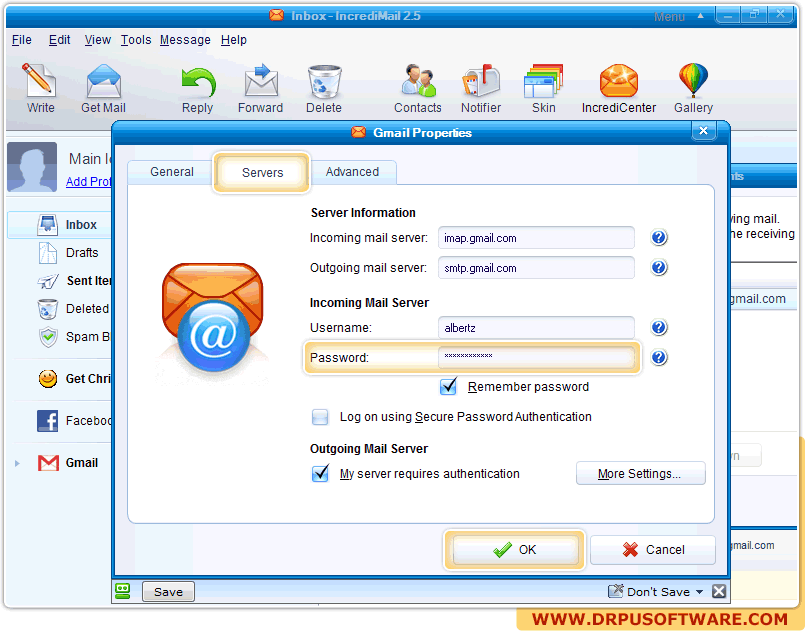Switch to the Servers tab

coord(262,173)
